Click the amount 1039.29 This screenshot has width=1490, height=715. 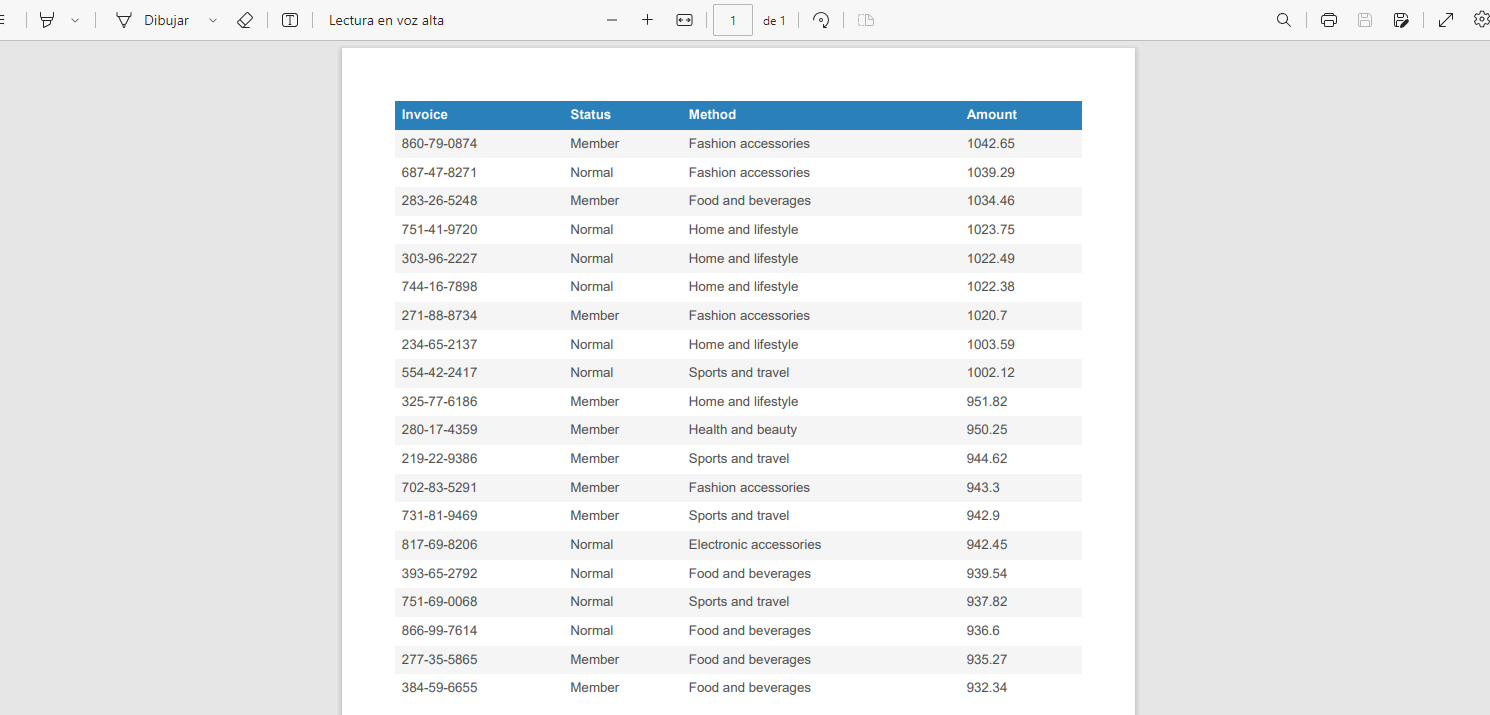pos(990,173)
